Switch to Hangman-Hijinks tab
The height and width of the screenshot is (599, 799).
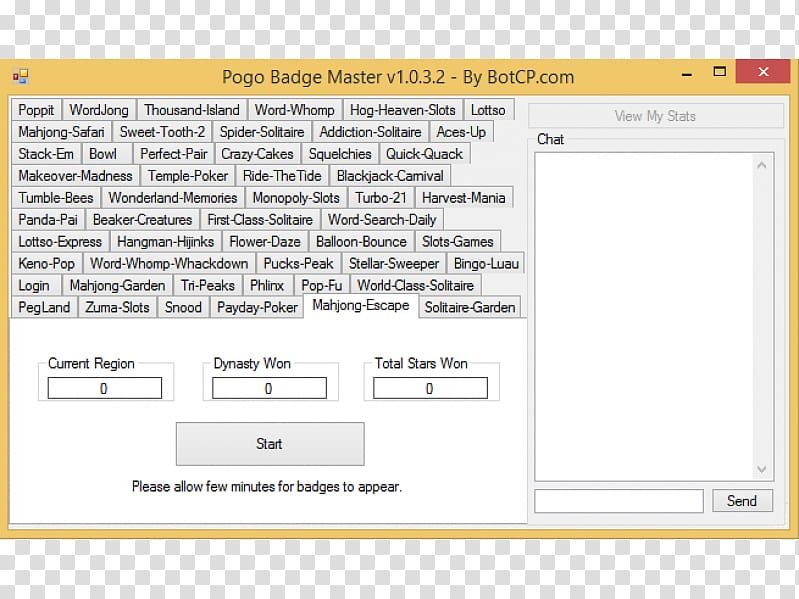pos(166,241)
